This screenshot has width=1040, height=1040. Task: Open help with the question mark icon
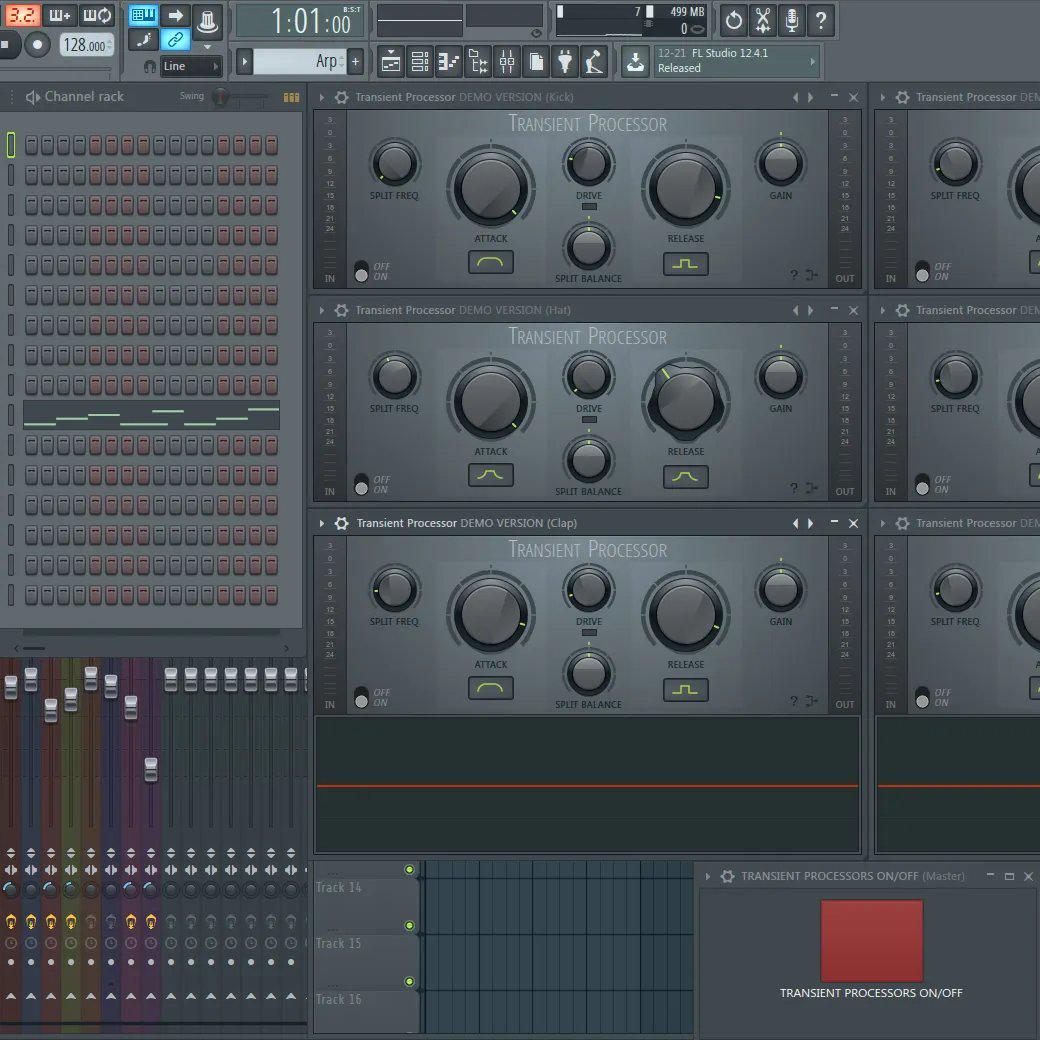821,21
